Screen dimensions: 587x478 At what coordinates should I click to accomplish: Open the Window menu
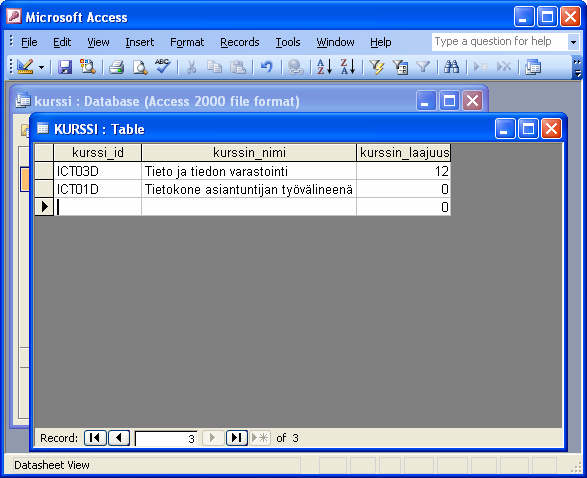click(335, 42)
